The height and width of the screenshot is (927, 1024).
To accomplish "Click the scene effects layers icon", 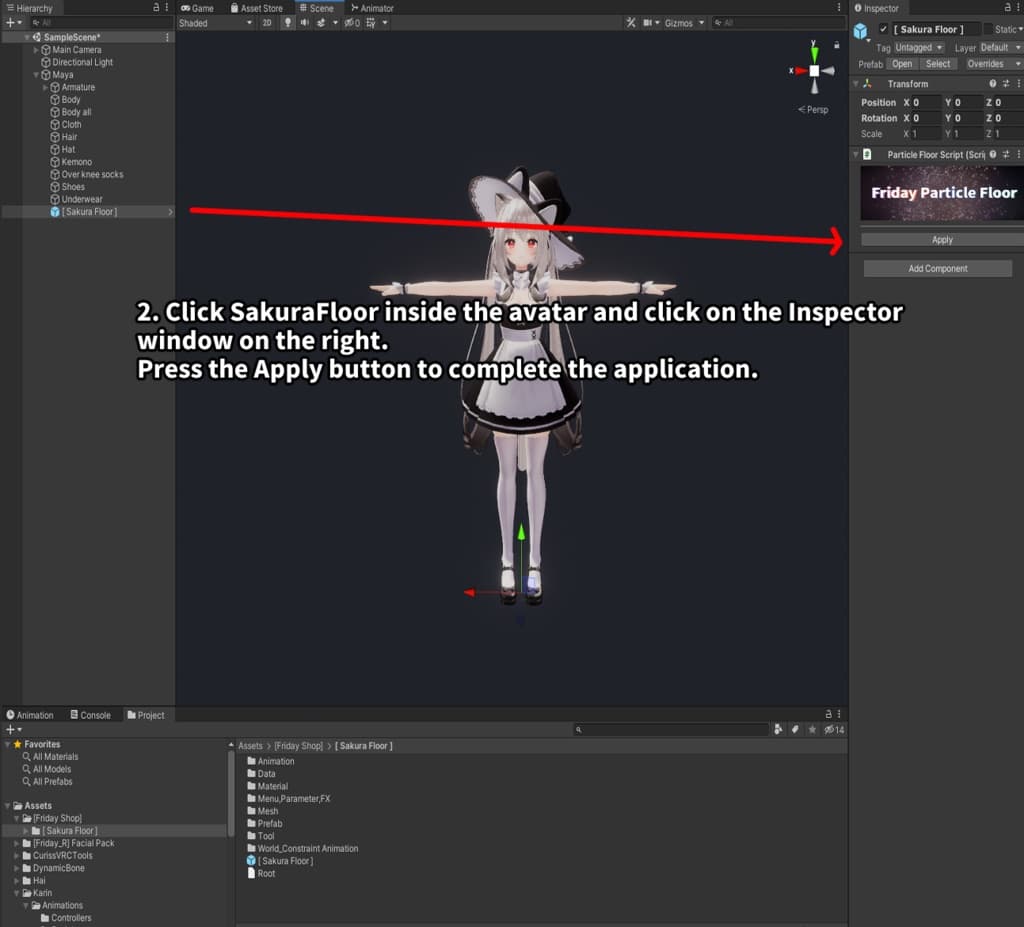I will (x=322, y=22).
